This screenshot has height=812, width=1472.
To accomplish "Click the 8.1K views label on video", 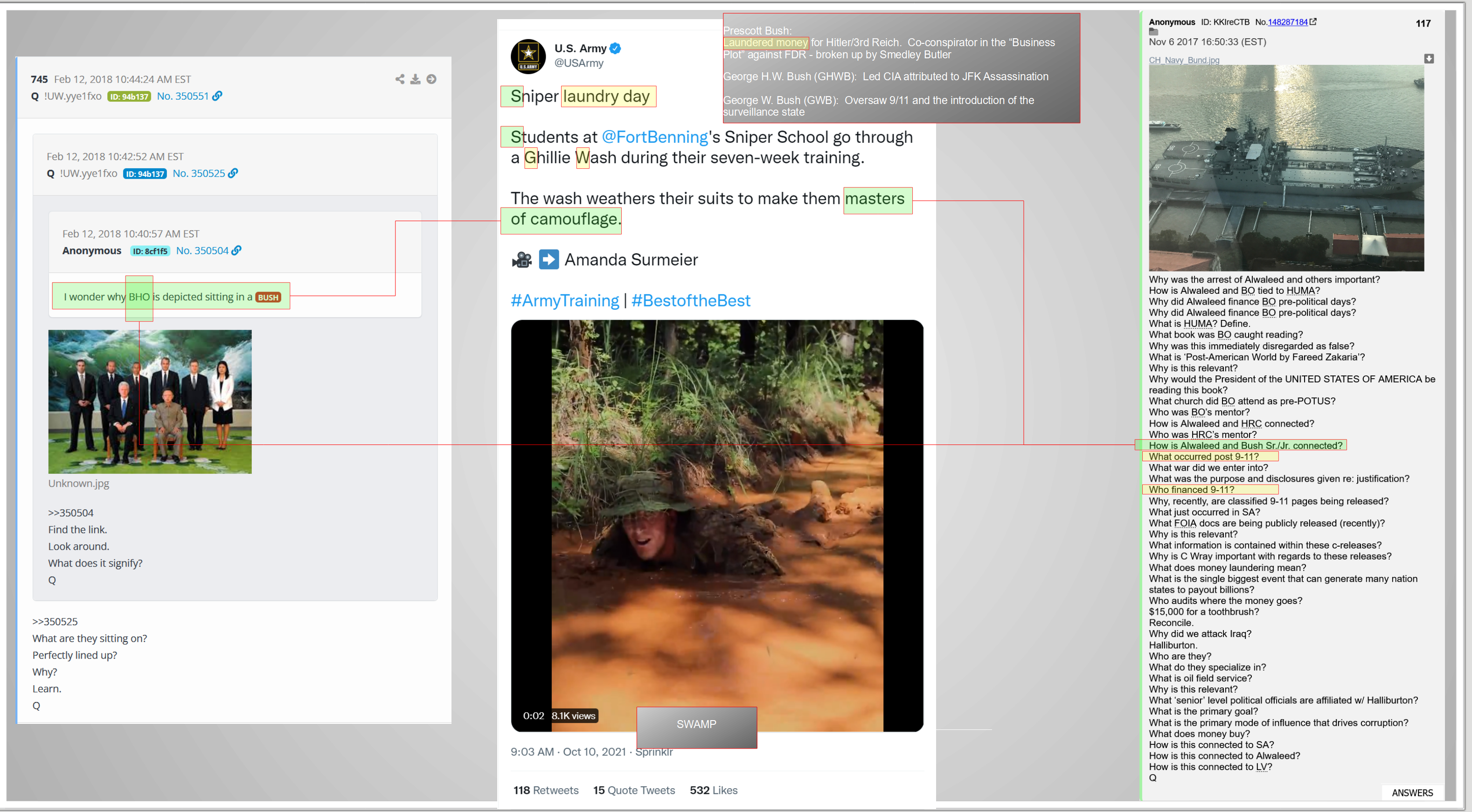I will tap(573, 715).
